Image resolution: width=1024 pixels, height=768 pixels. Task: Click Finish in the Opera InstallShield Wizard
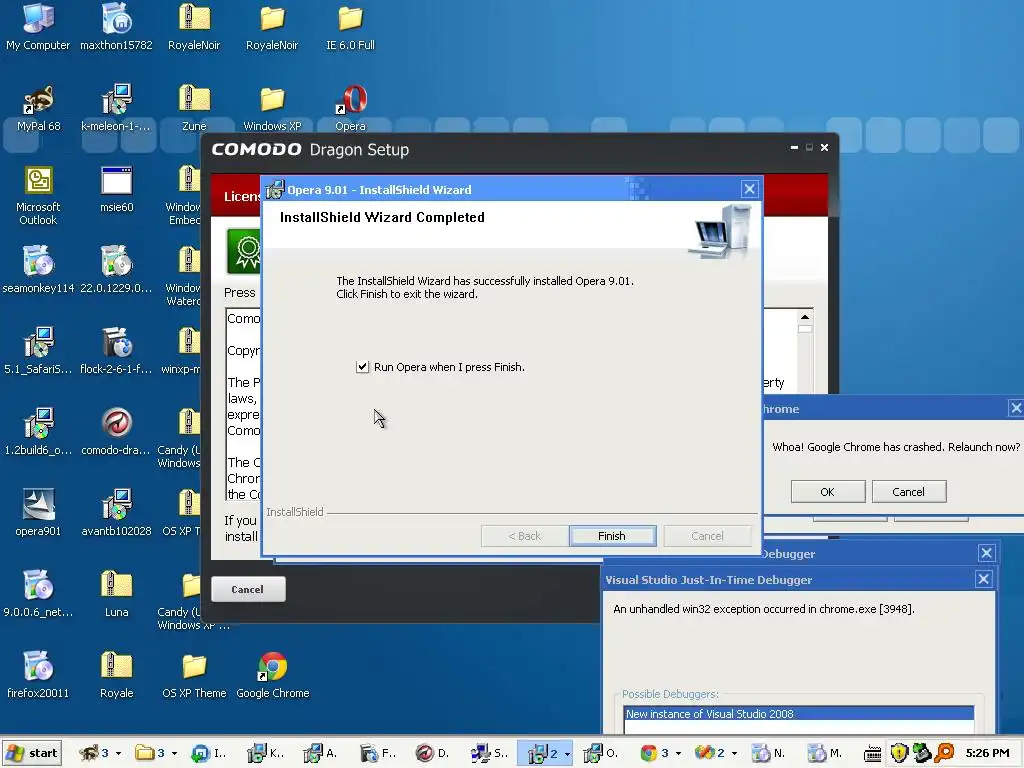click(x=612, y=536)
